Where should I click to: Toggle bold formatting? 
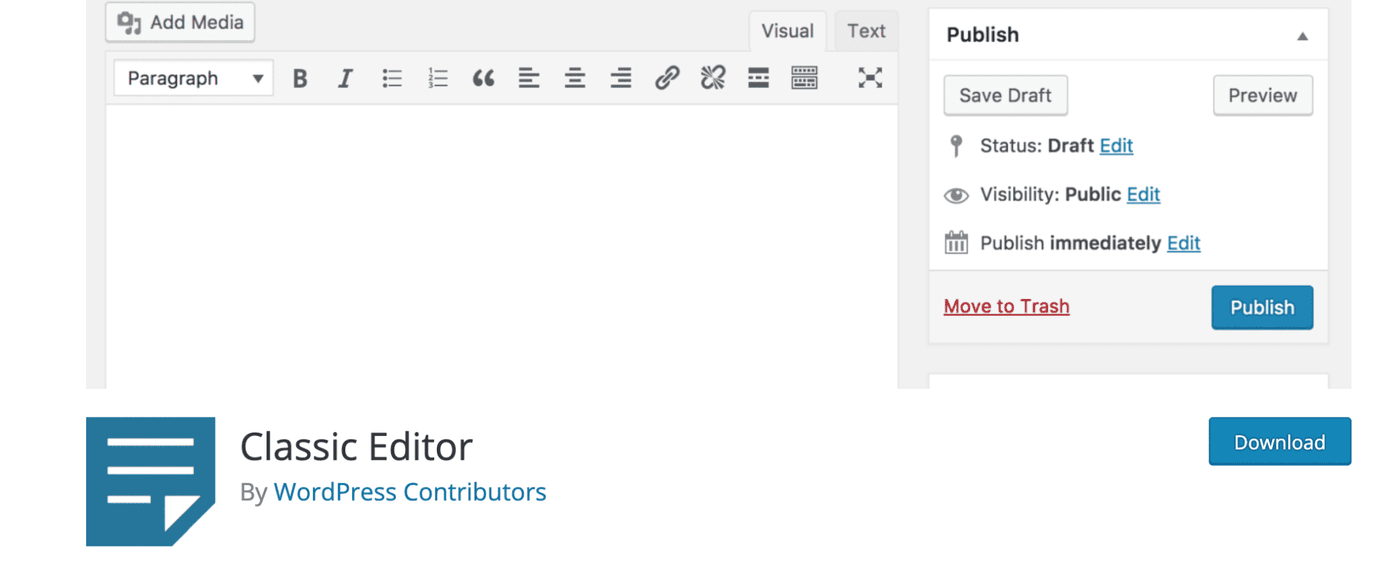click(299, 78)
